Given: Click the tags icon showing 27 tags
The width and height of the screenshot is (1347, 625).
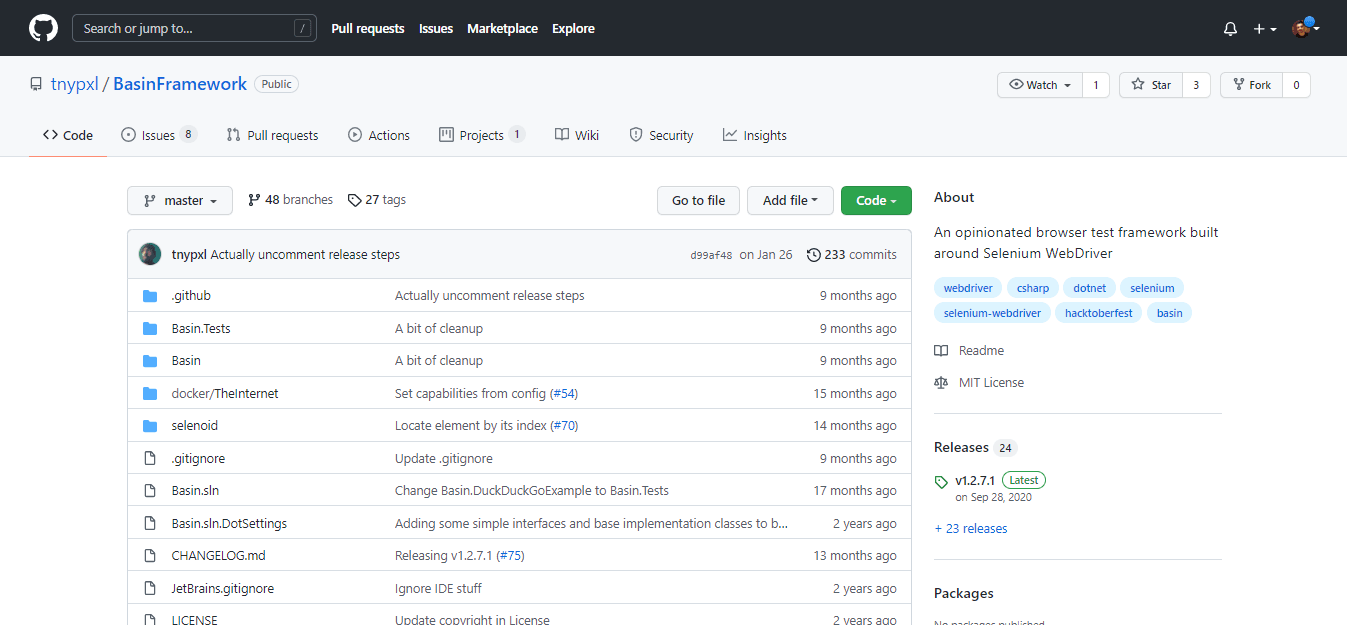Looking at the screenshot, I should 354,200.
